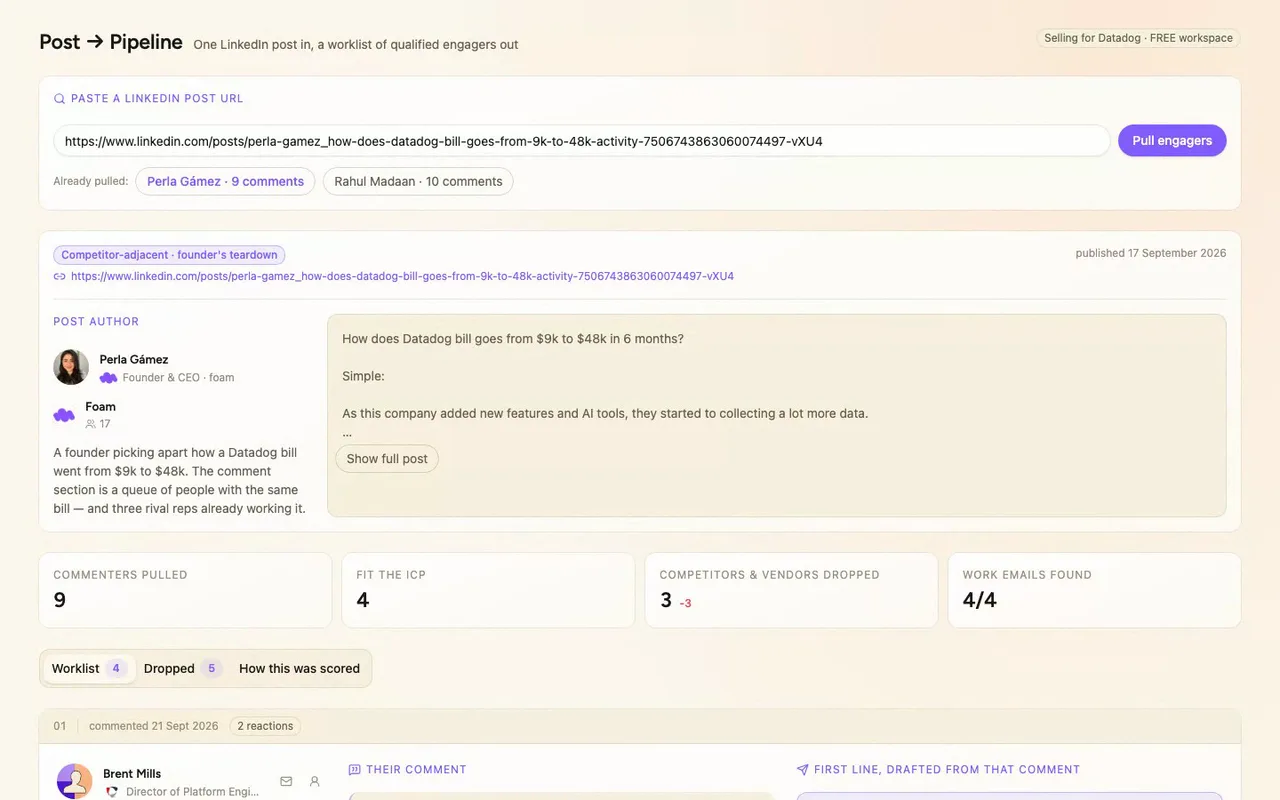Screen dimensions: 1280x800
Task: Click the First Line, Drafted From That Comment heading
Action: click(x=947, y=770)
